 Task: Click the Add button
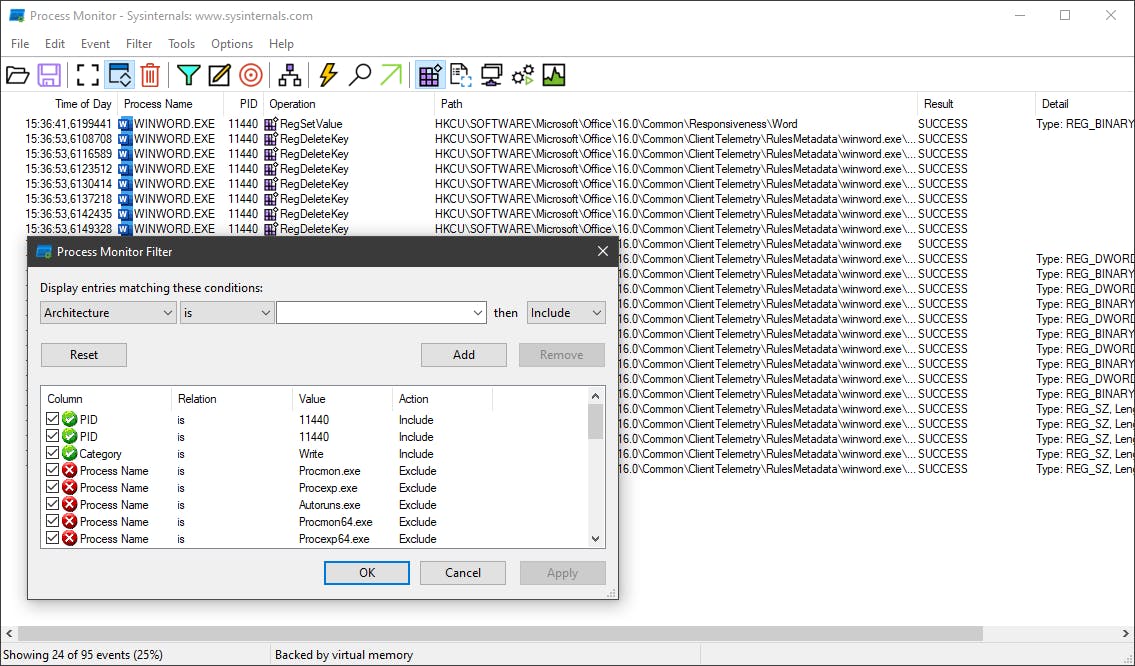[x=464, y=355]
